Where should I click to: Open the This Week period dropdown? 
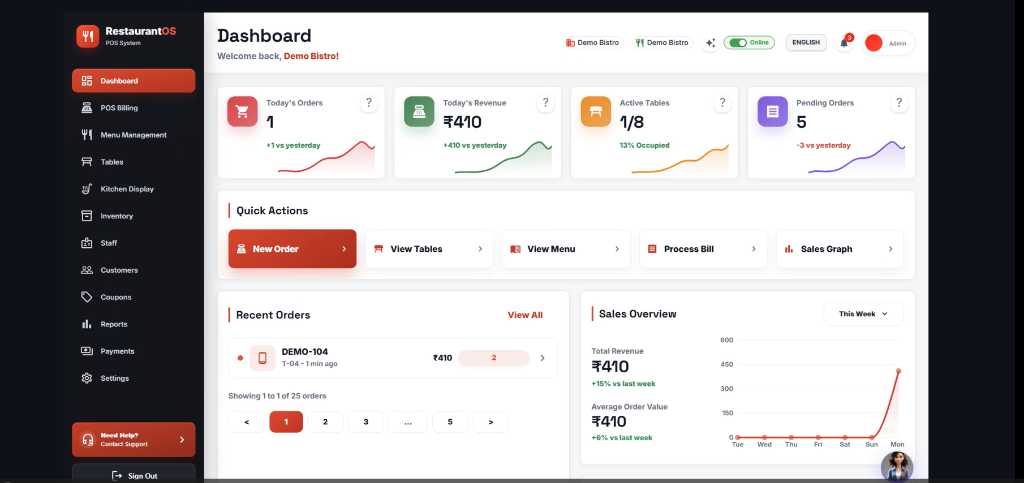(x=863, y=314)
